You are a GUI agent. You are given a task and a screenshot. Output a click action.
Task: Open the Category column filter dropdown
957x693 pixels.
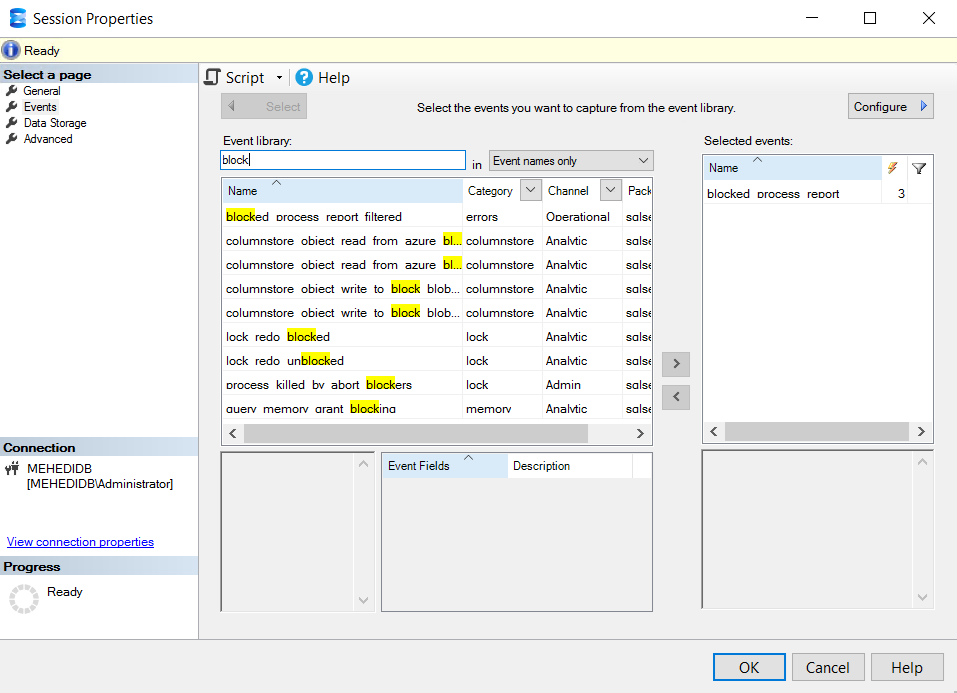click(530, 191)
